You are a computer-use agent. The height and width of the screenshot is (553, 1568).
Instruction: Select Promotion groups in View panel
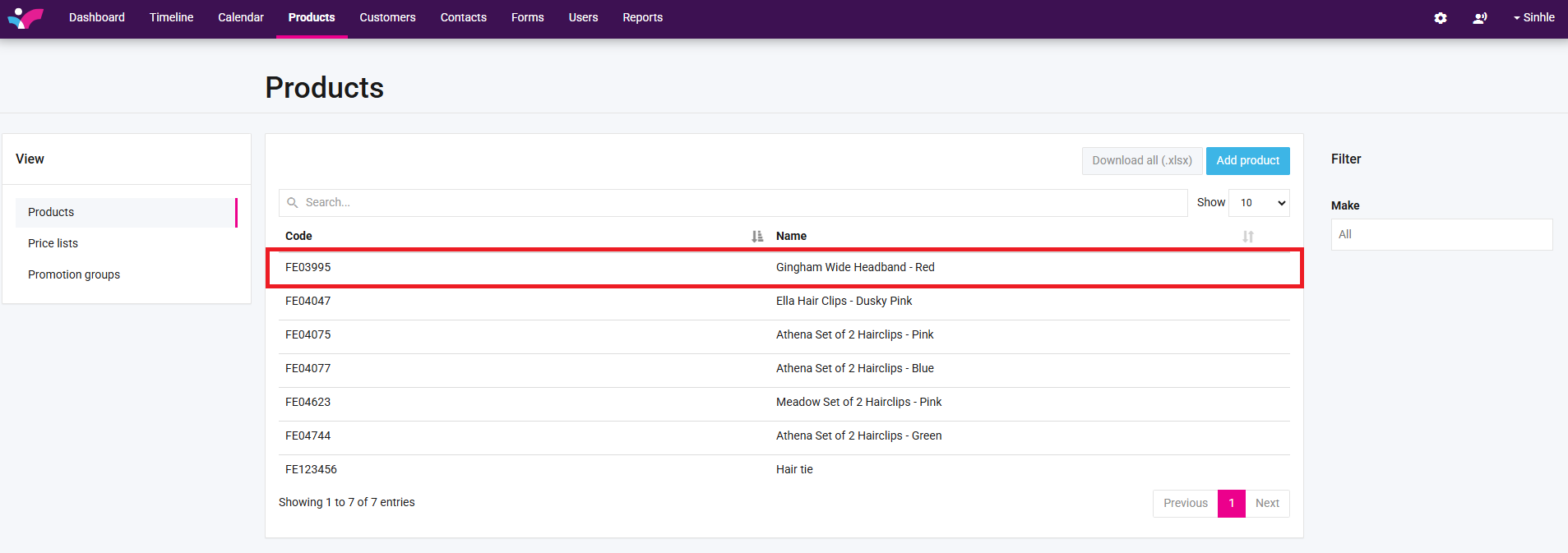(x=74, y=274)
